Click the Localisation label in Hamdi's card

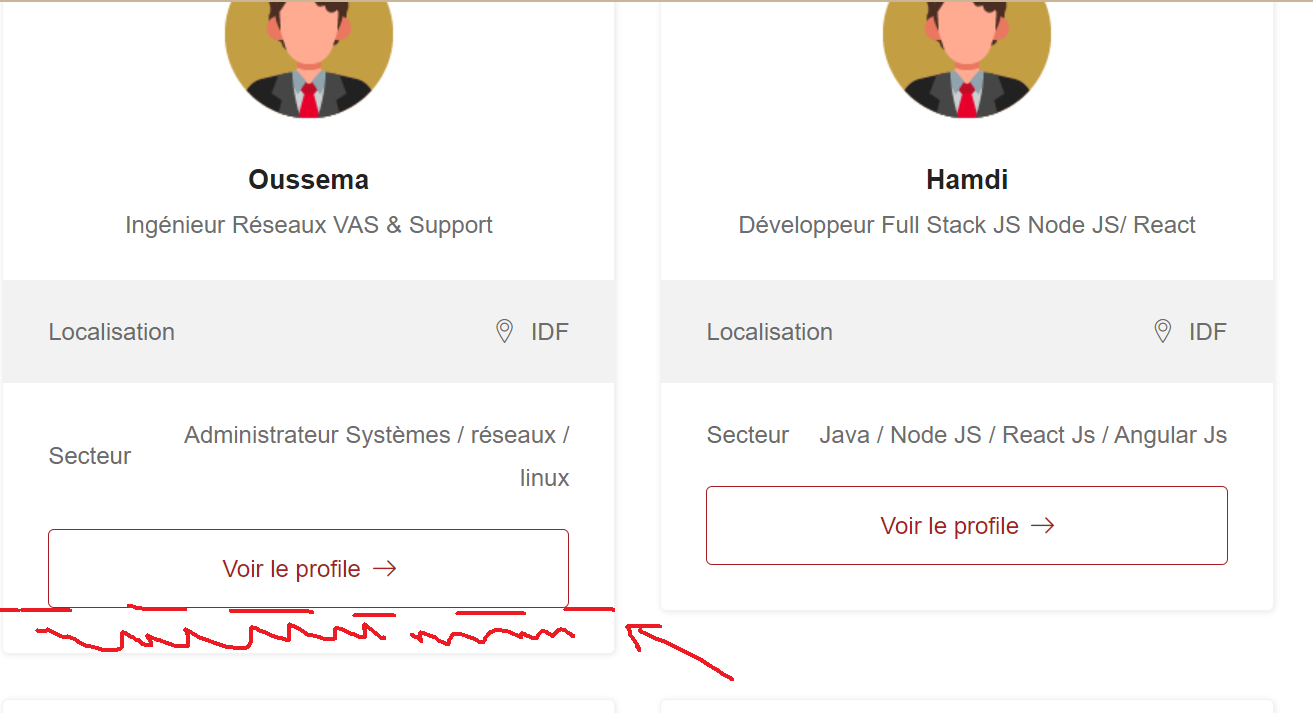[770, 332]
